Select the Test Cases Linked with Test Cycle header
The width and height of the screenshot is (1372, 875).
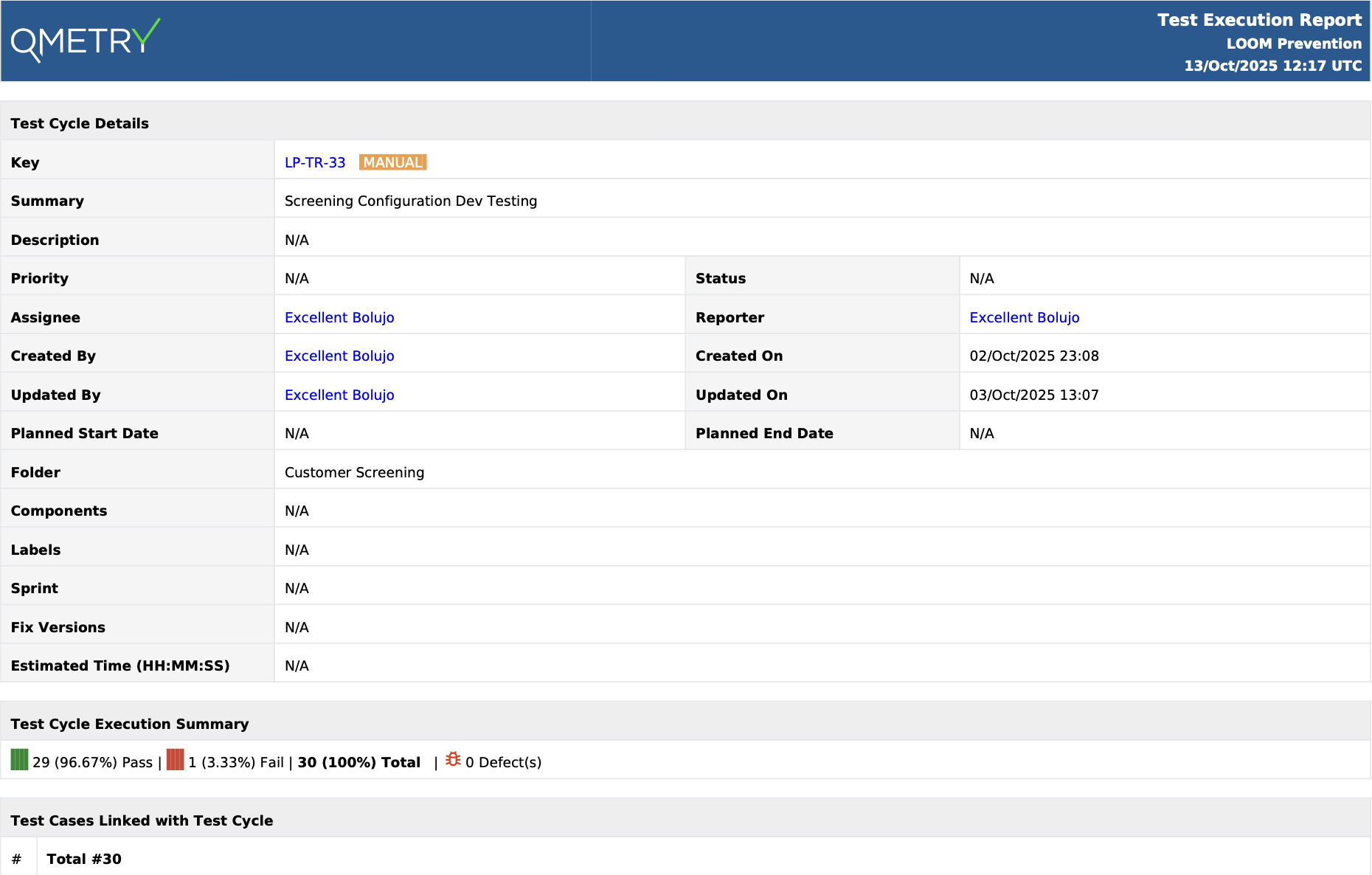coord(142,820)
